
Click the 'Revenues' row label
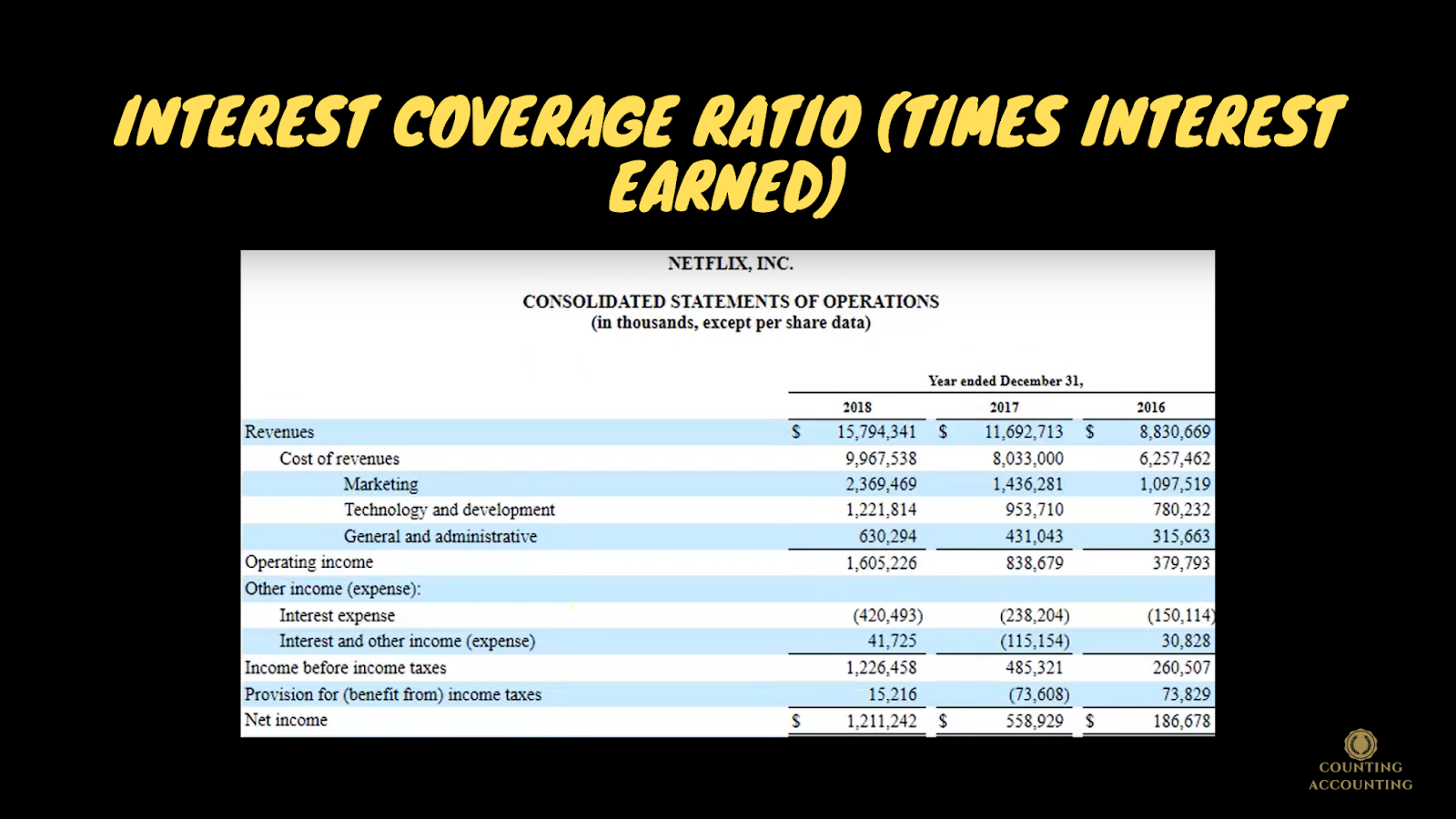point(279,432)
